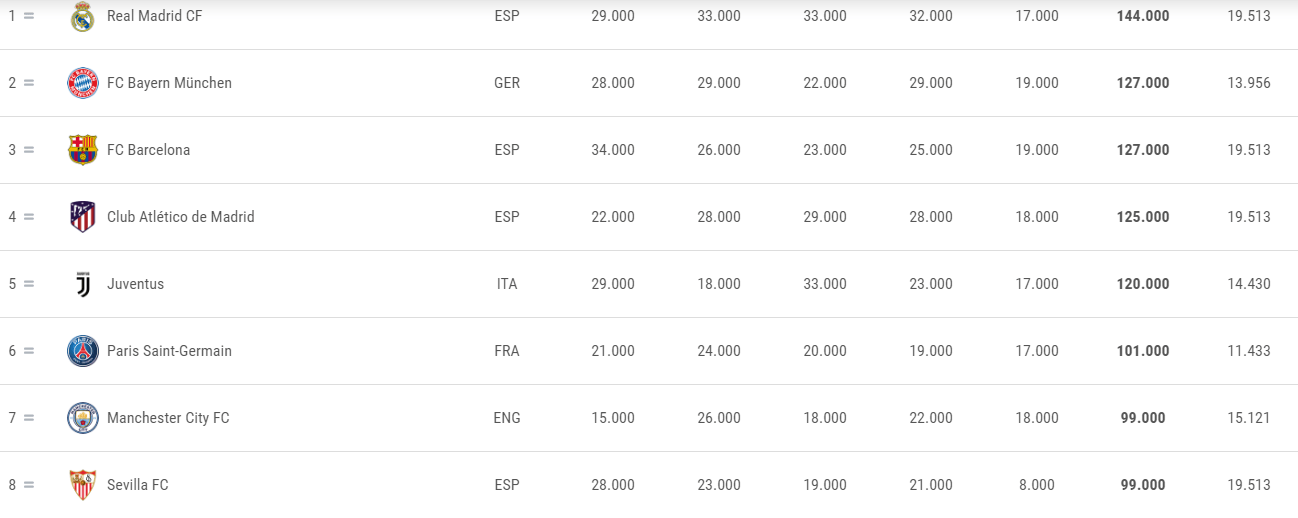This screenshot has width=1298, height=518.
Task: Click the Sevilla FC crest icon
Action: click(x=82, y=485)
